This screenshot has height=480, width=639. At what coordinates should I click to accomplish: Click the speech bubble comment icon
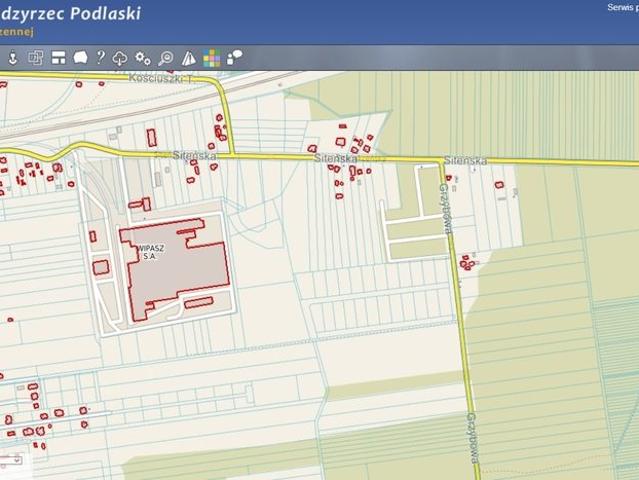(x=80, y=58)
